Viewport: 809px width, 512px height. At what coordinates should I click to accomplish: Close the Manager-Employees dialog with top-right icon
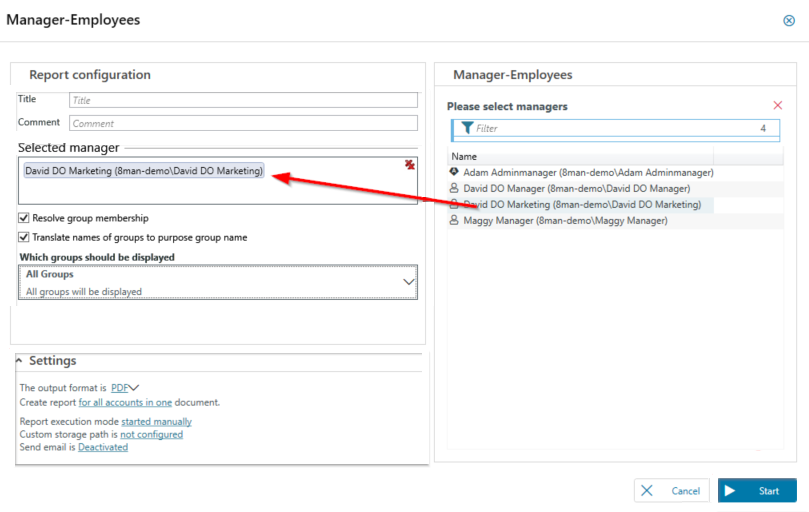point(789,20)
